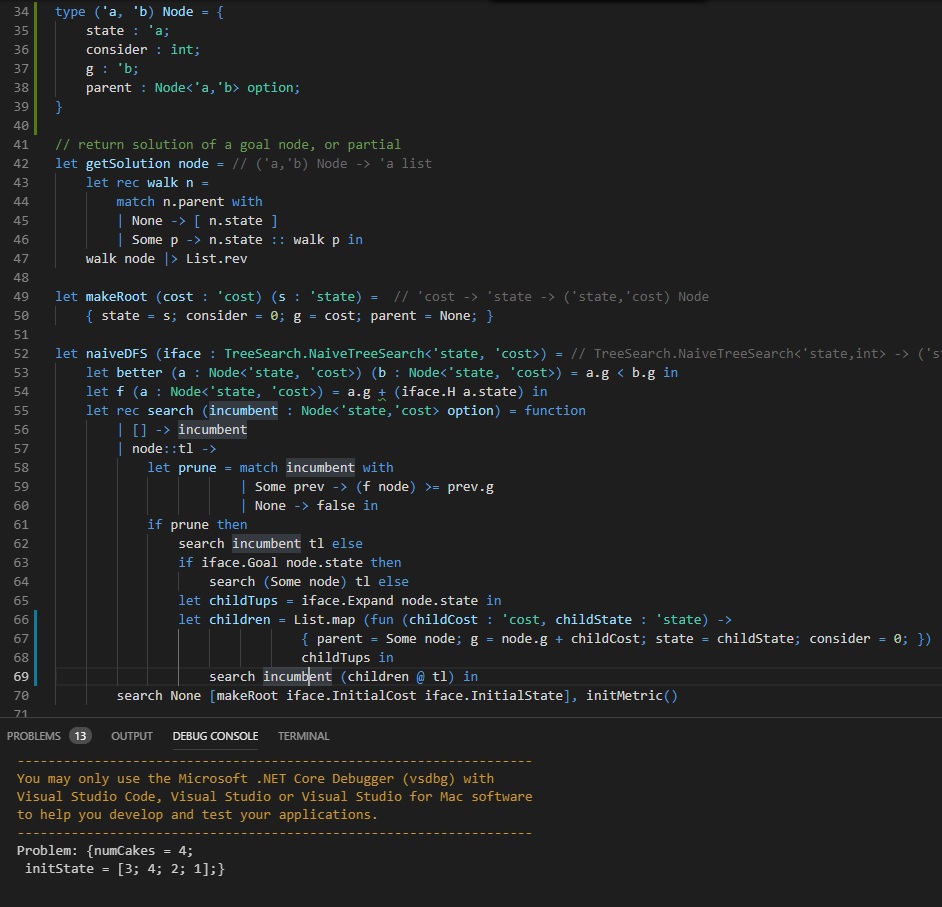Click the naiveDFS function name
Image resolution: width=942 pixels, height=907 pixels.
[x=116, y=354]
